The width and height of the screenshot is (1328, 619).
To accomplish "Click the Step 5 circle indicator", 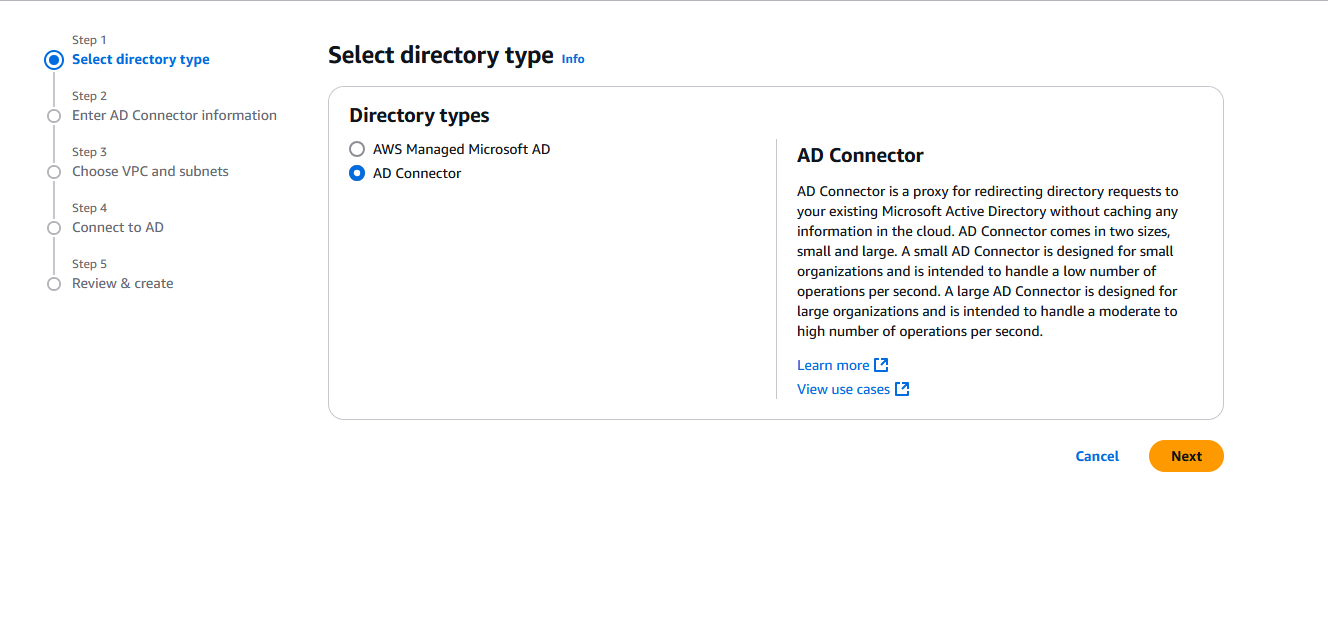I will [x=54, y=284].
